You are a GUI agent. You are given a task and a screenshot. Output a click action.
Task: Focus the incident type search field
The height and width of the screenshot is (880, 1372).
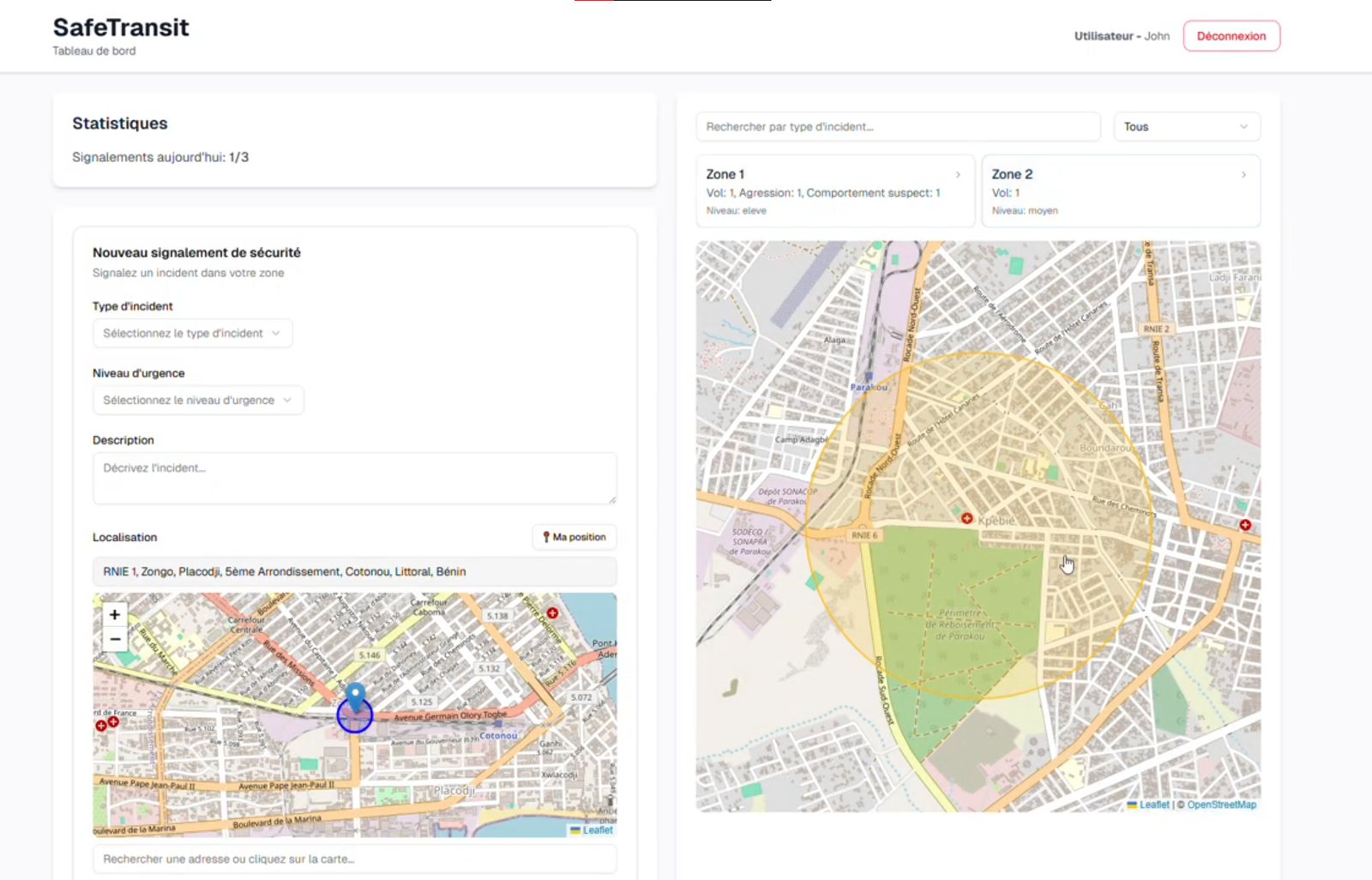pyautogui.click(x=897, y=127)
